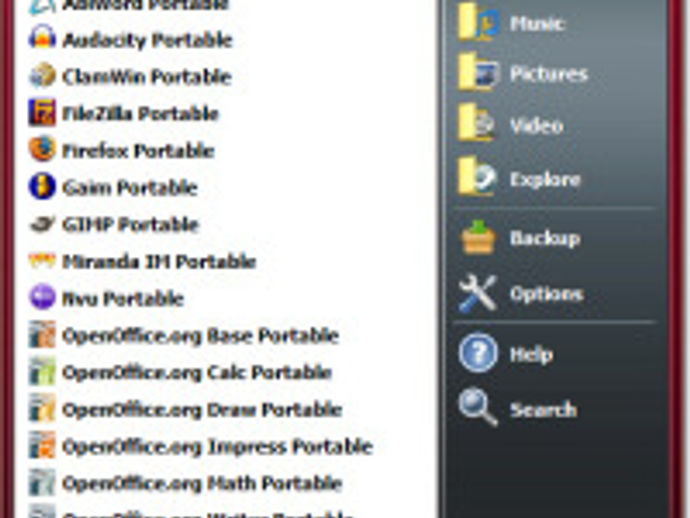Screen dimensions: 690x518
Task: Open OpenOffice.org Base Portable label
Action: [x=201, y=336]
